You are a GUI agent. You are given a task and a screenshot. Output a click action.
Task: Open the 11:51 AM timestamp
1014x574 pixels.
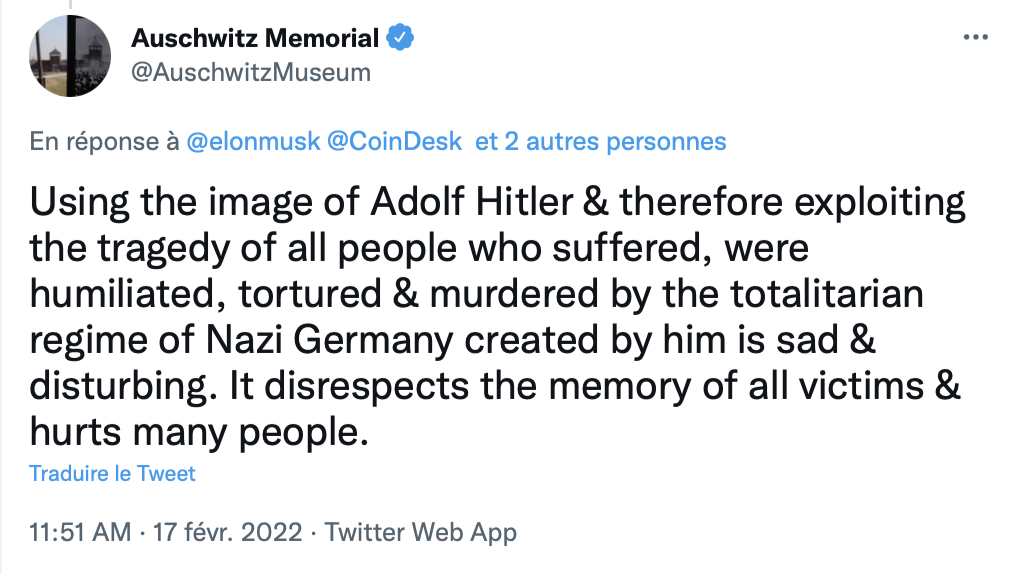(80, 532)
